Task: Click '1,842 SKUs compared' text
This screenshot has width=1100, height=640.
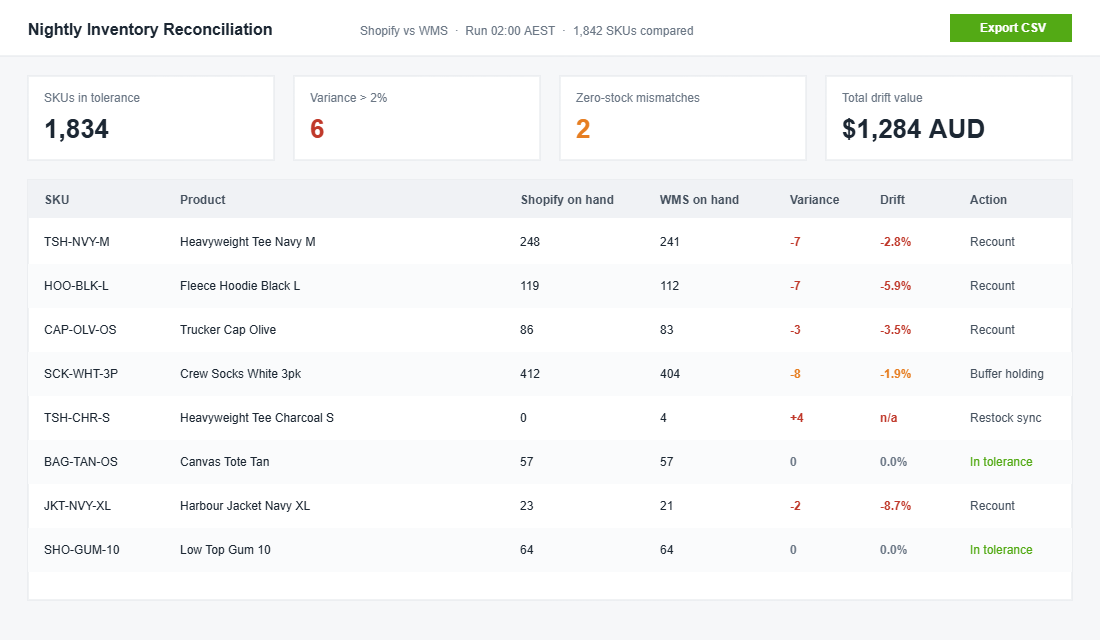Action: pyautogui.click(x=633, y=31)
